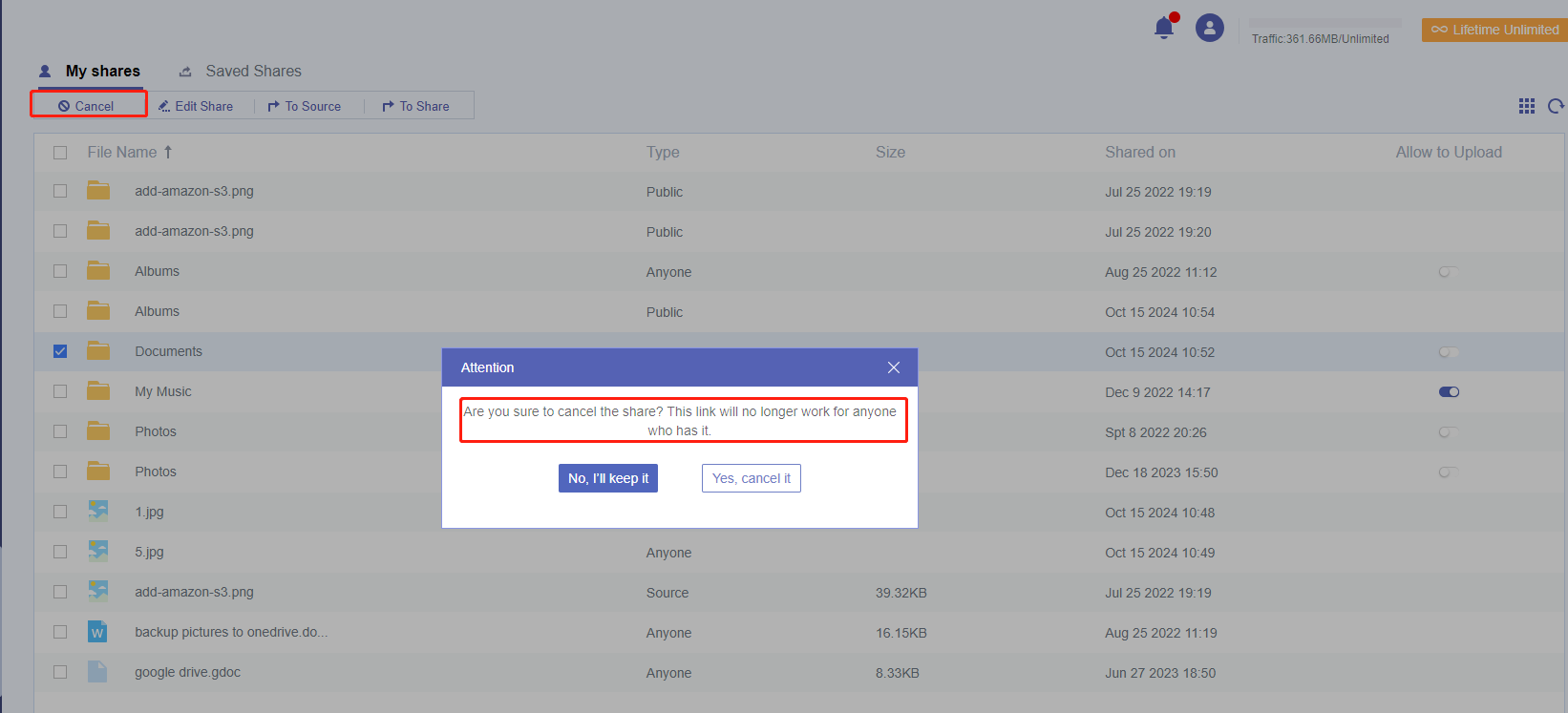This screenshot has width=1568, height=713.
Task: Close the Attention dialog with the X
Action: tap(894, 367)
